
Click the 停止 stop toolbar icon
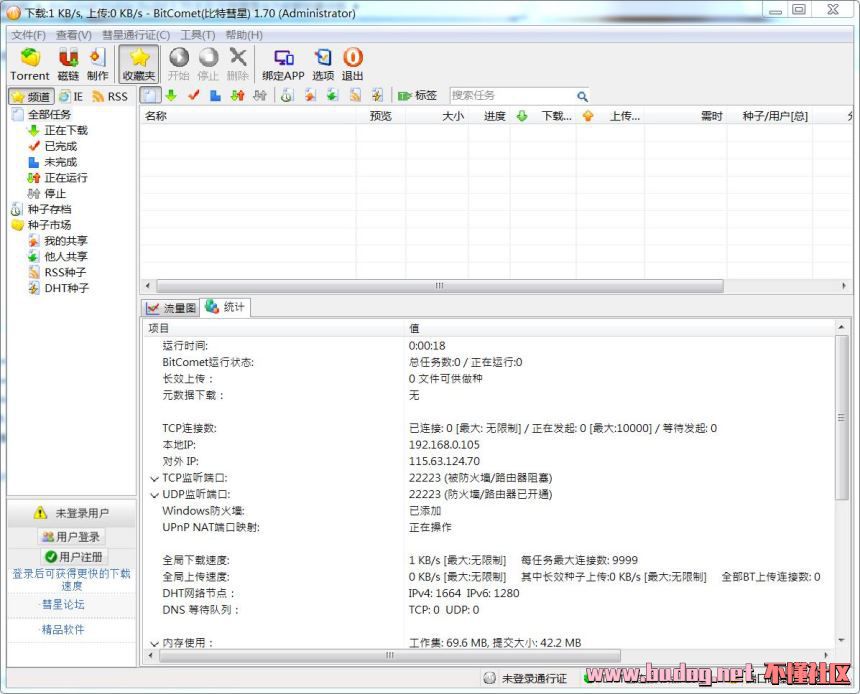click(208, 64)
